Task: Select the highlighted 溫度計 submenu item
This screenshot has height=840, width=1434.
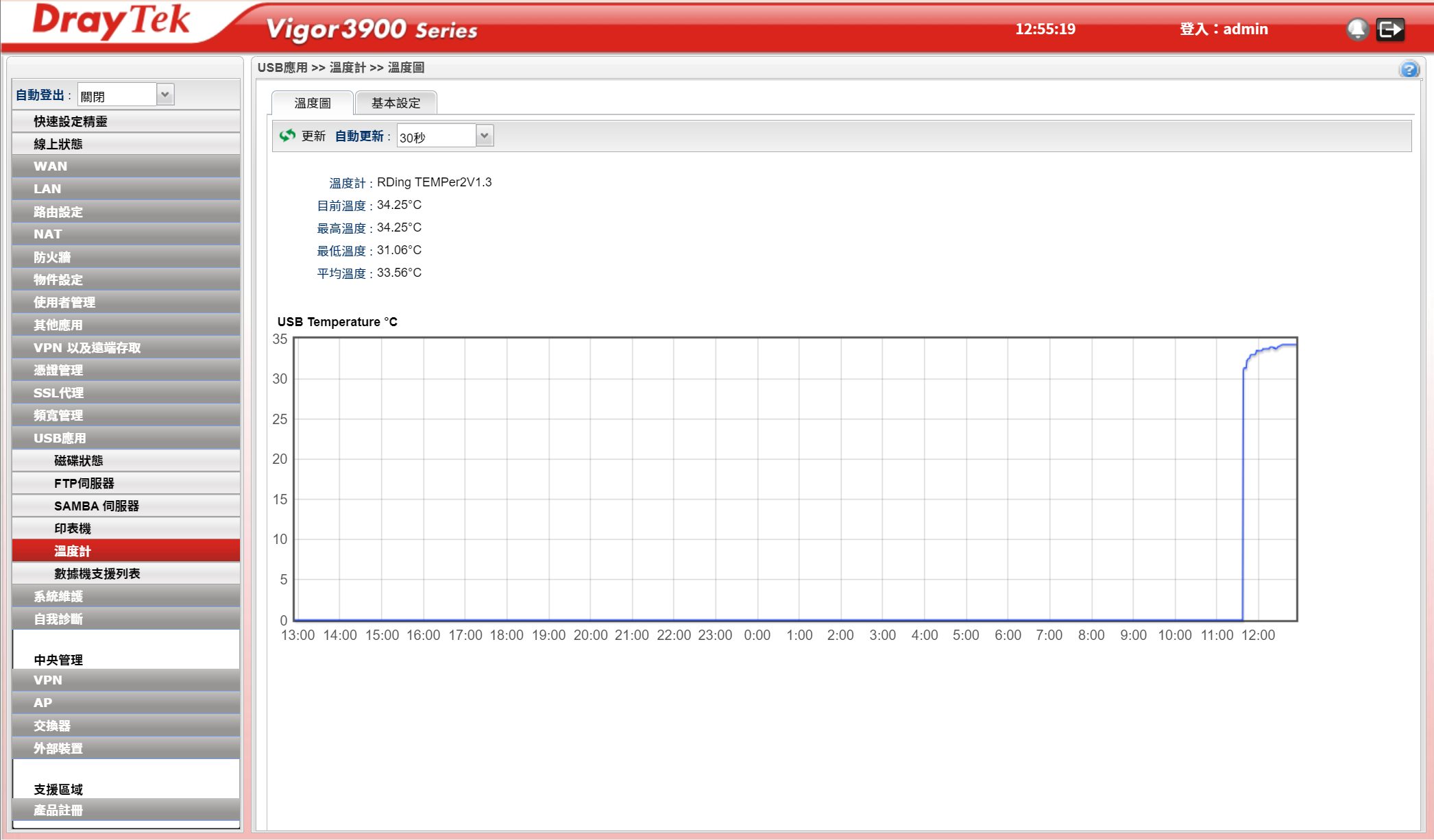Action: pos(126,551)
